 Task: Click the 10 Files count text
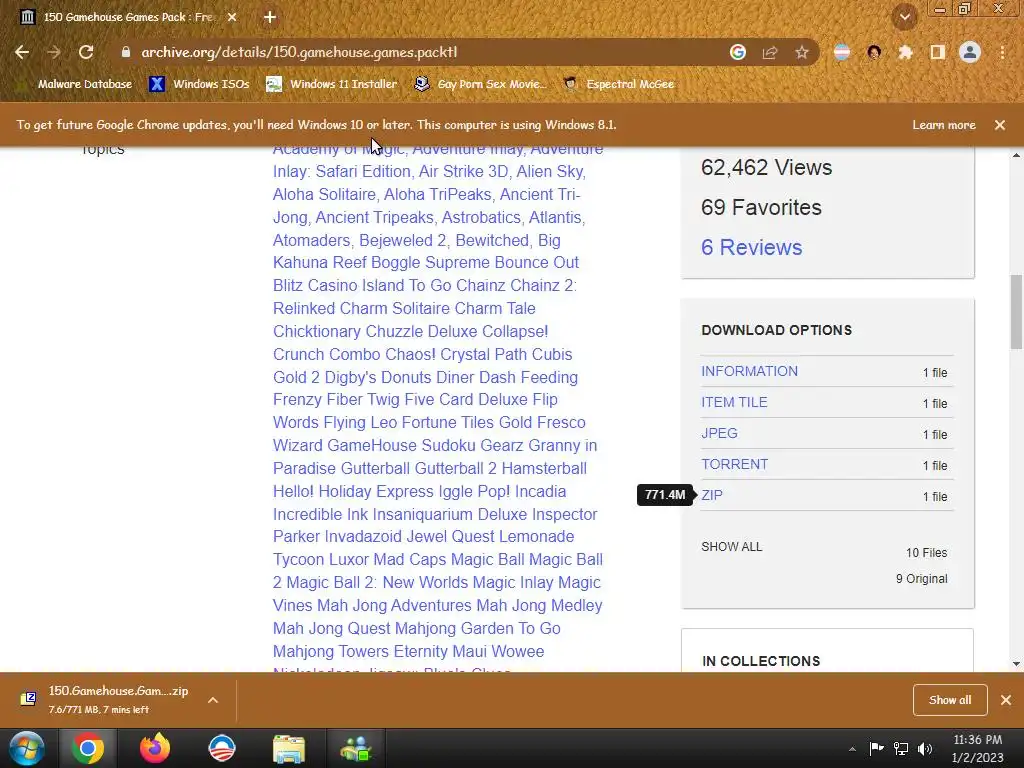pyautogui.click(x=926, y=552)
